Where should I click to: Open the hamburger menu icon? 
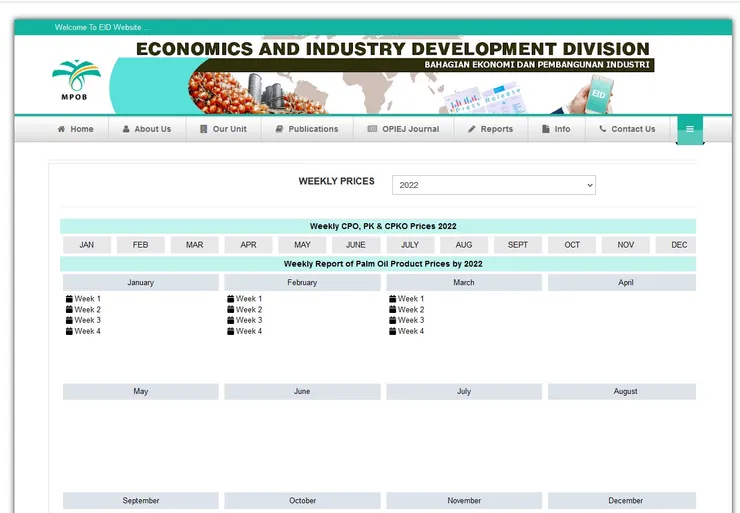pyautogui.click(x=690, y=129)
